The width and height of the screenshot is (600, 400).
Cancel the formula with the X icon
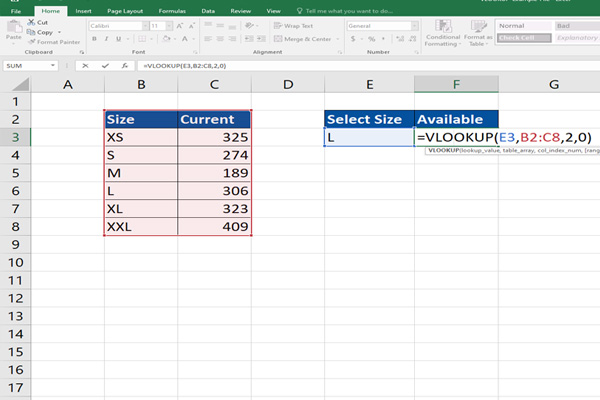[86, 65]
